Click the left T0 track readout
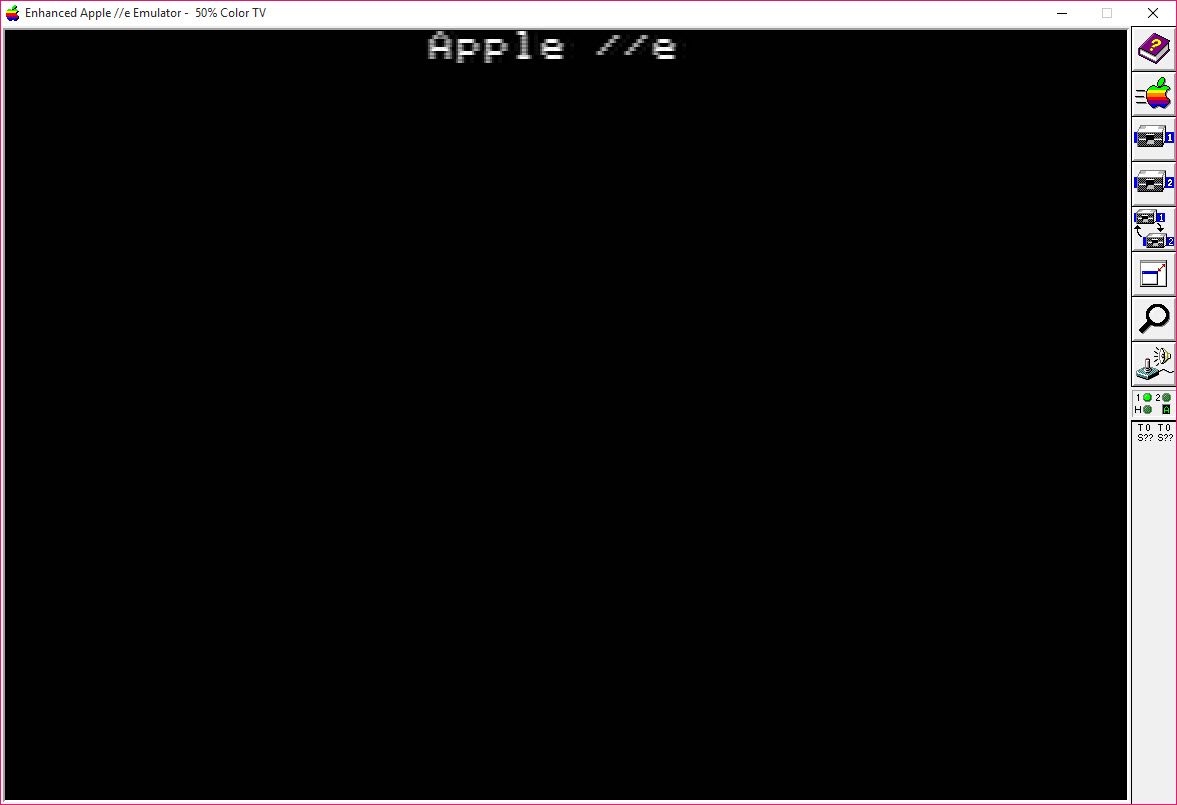1177x805 pixels. pyautogui.click(x=1144, y=427)
